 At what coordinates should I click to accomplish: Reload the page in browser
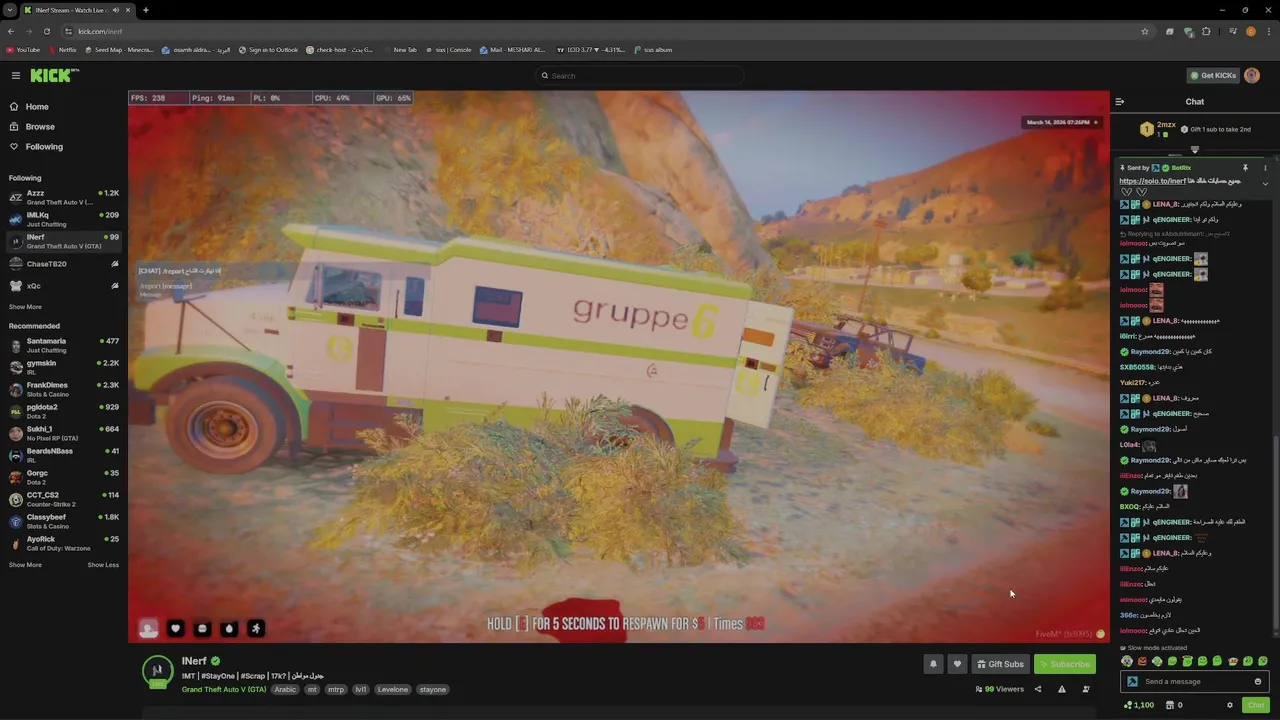(x=46, y=31)
